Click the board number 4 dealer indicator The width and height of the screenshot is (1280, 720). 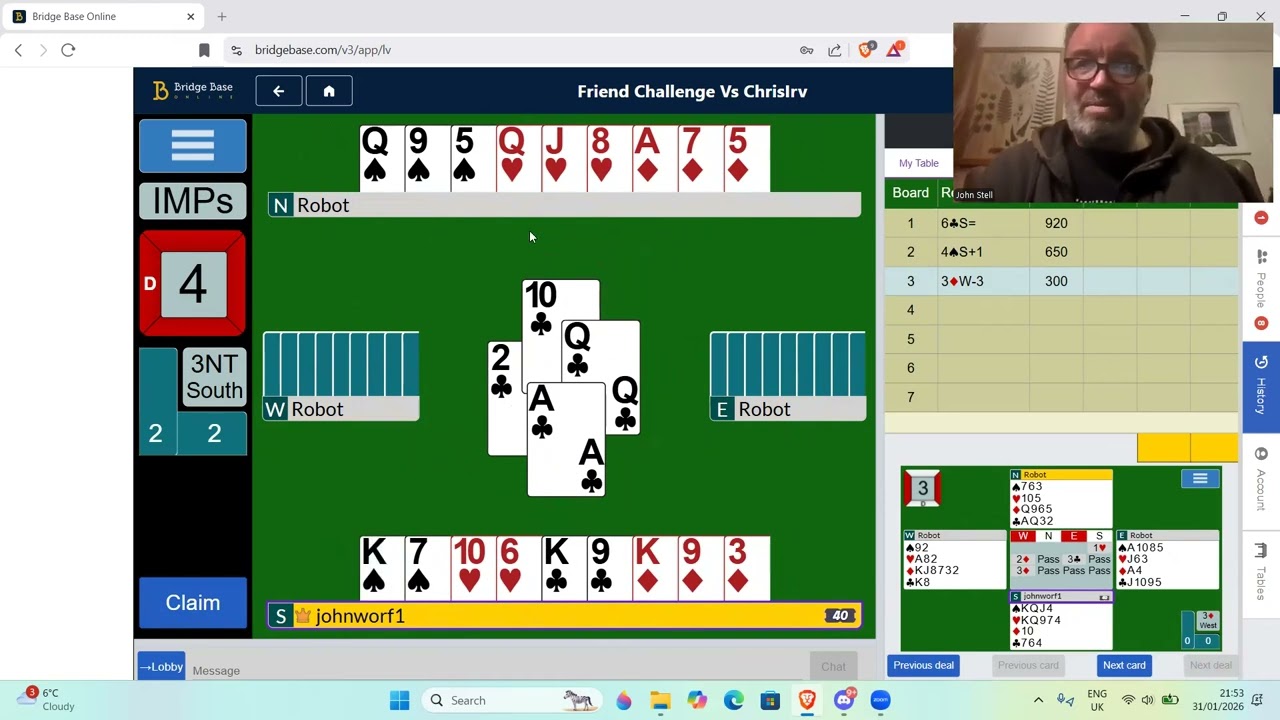(192, 284)
